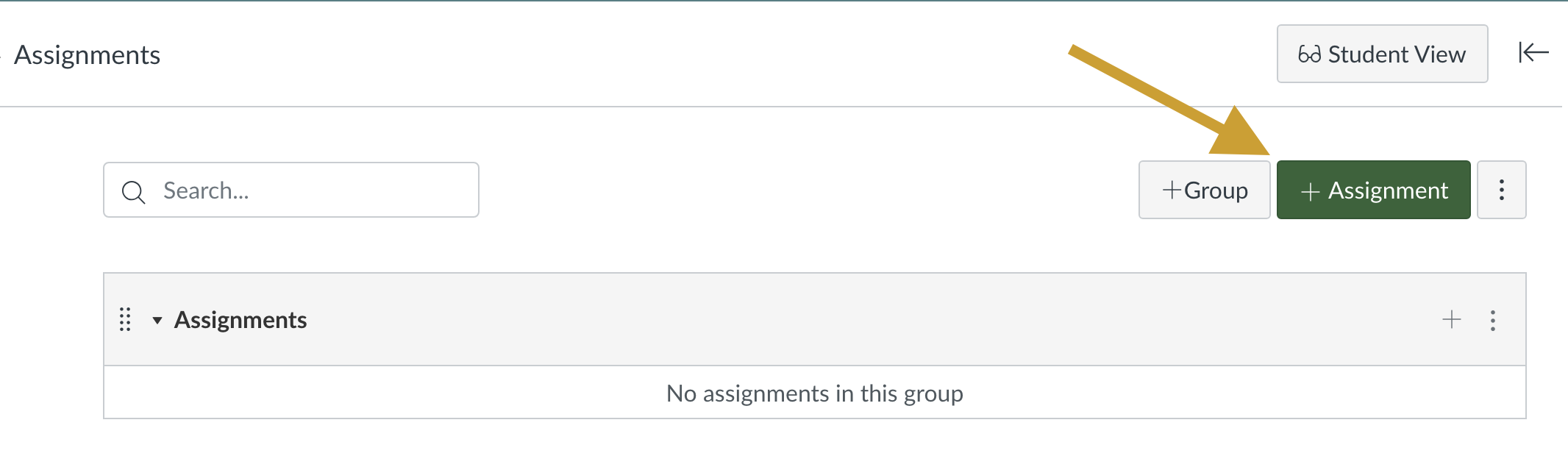The height and width of the screenshot is (456, 1568).
Task: Click the Search... placeholder text
Action: 206,190
